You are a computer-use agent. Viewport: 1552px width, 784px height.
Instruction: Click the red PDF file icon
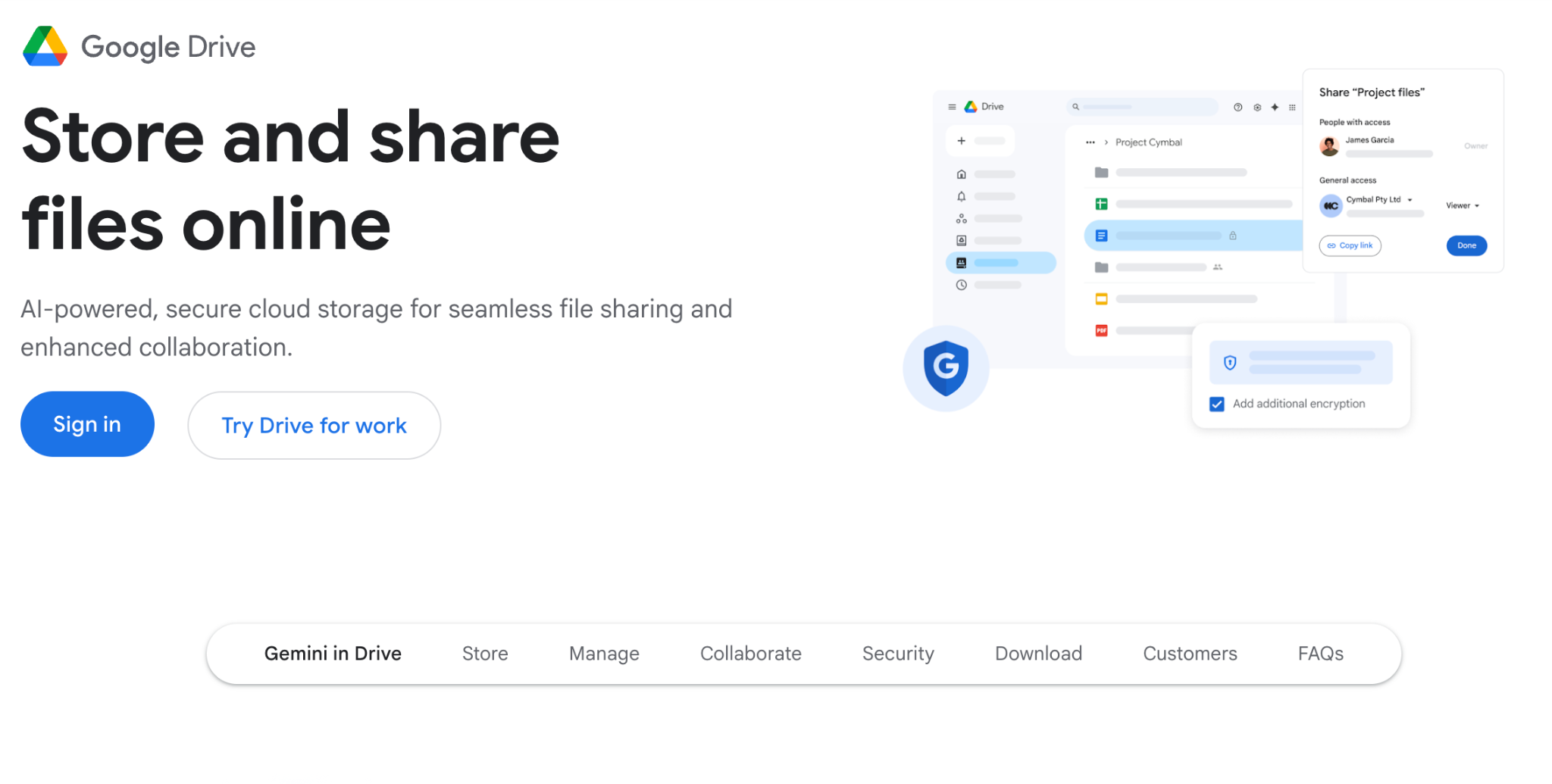1102,330
